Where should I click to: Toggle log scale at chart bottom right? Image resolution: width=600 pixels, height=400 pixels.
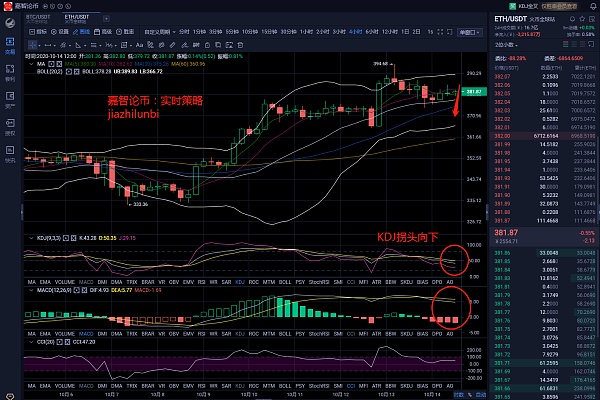tap(458, 395)
